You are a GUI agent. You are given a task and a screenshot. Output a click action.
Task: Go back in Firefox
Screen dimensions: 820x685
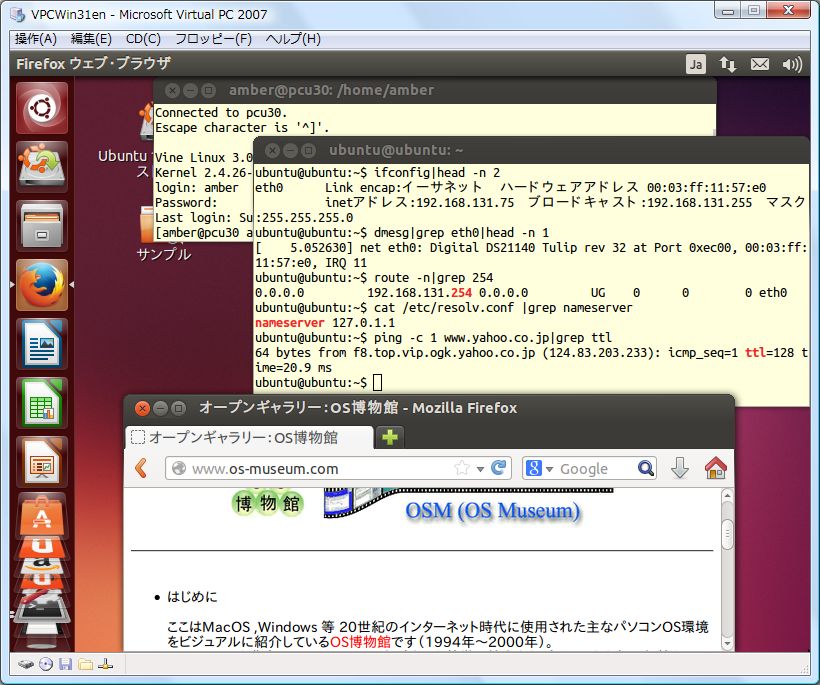click(x=141, y=468)
